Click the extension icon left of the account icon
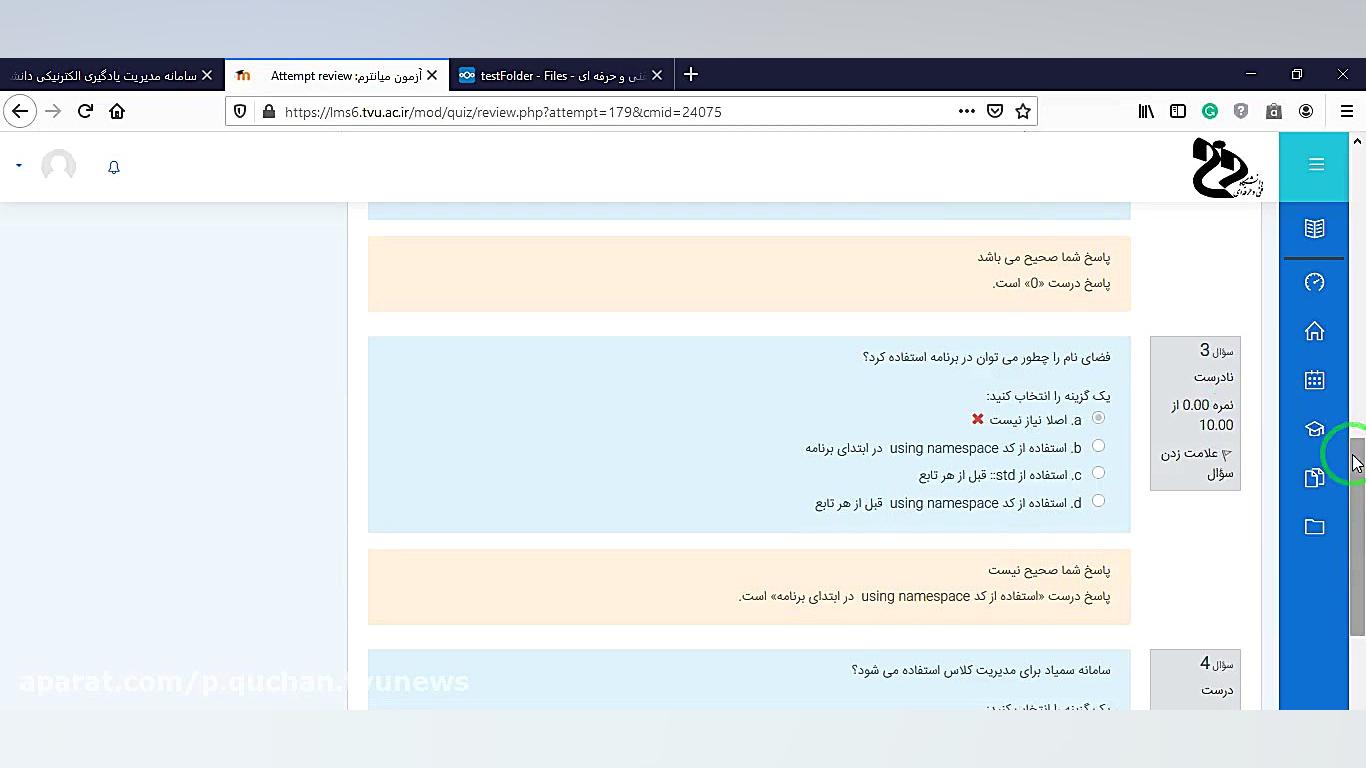The width and height of the screenshot is (1366, 768). click(1273, 111)
